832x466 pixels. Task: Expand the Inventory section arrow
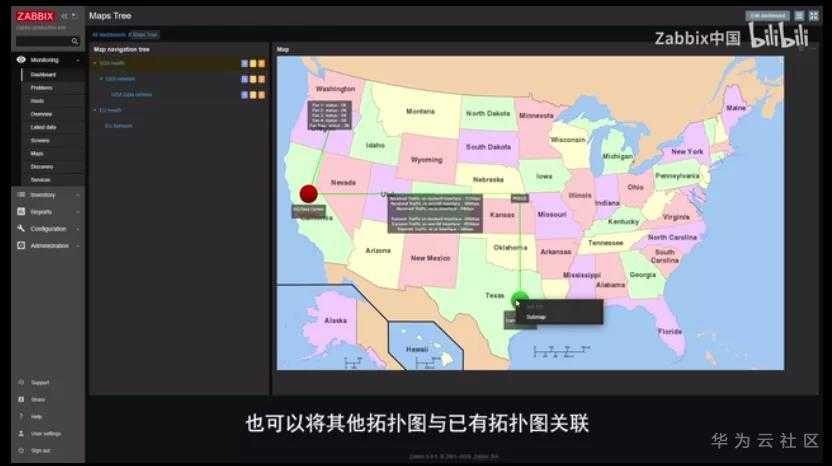click(x=78, y=195)
